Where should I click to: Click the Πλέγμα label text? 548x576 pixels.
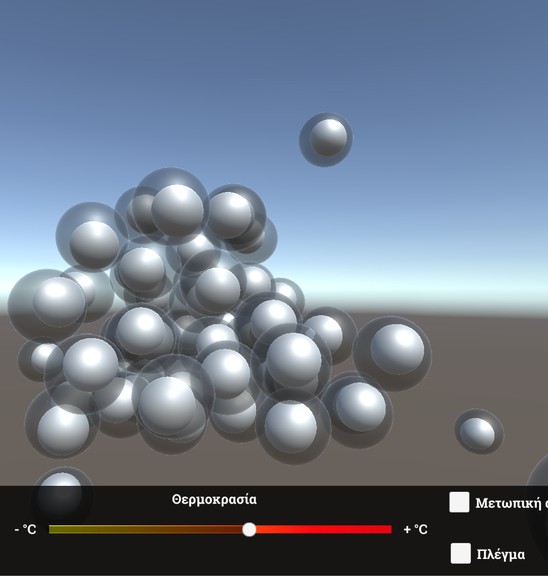coord(501,554)
